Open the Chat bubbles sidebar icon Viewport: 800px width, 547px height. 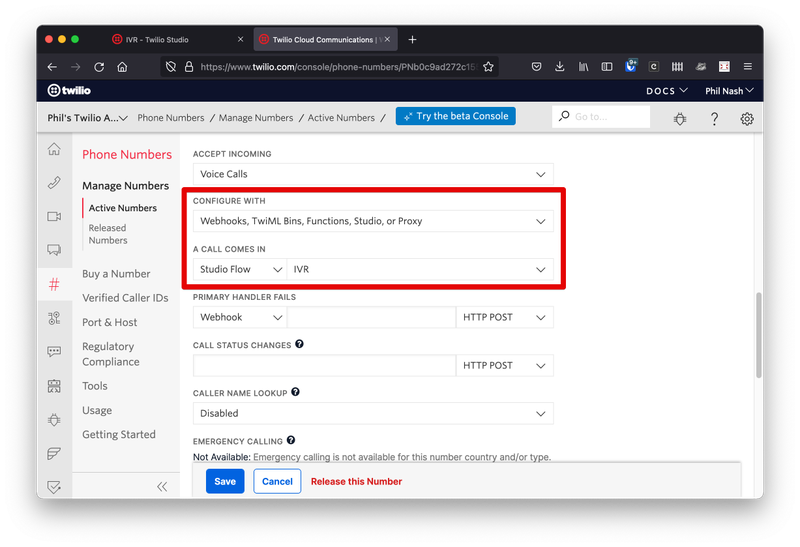[54, 250]
